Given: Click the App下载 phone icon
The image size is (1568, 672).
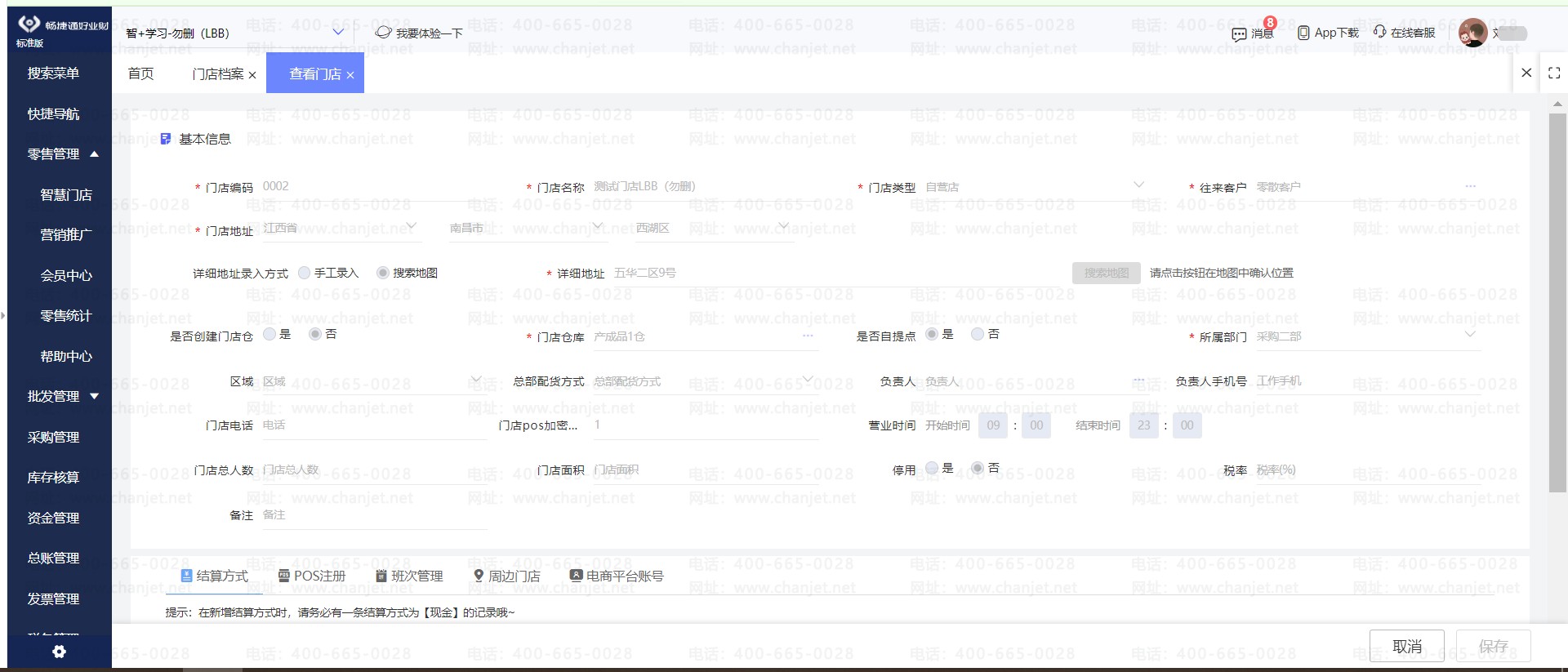Looking at the screenshot, I should pos(1303,33).
